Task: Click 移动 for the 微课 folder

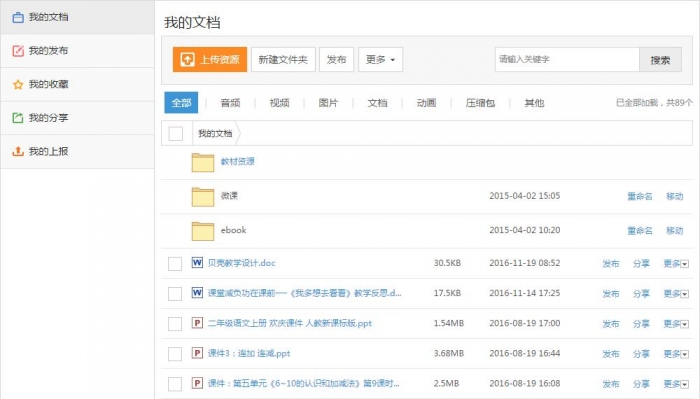Action: tap(675, 196)
